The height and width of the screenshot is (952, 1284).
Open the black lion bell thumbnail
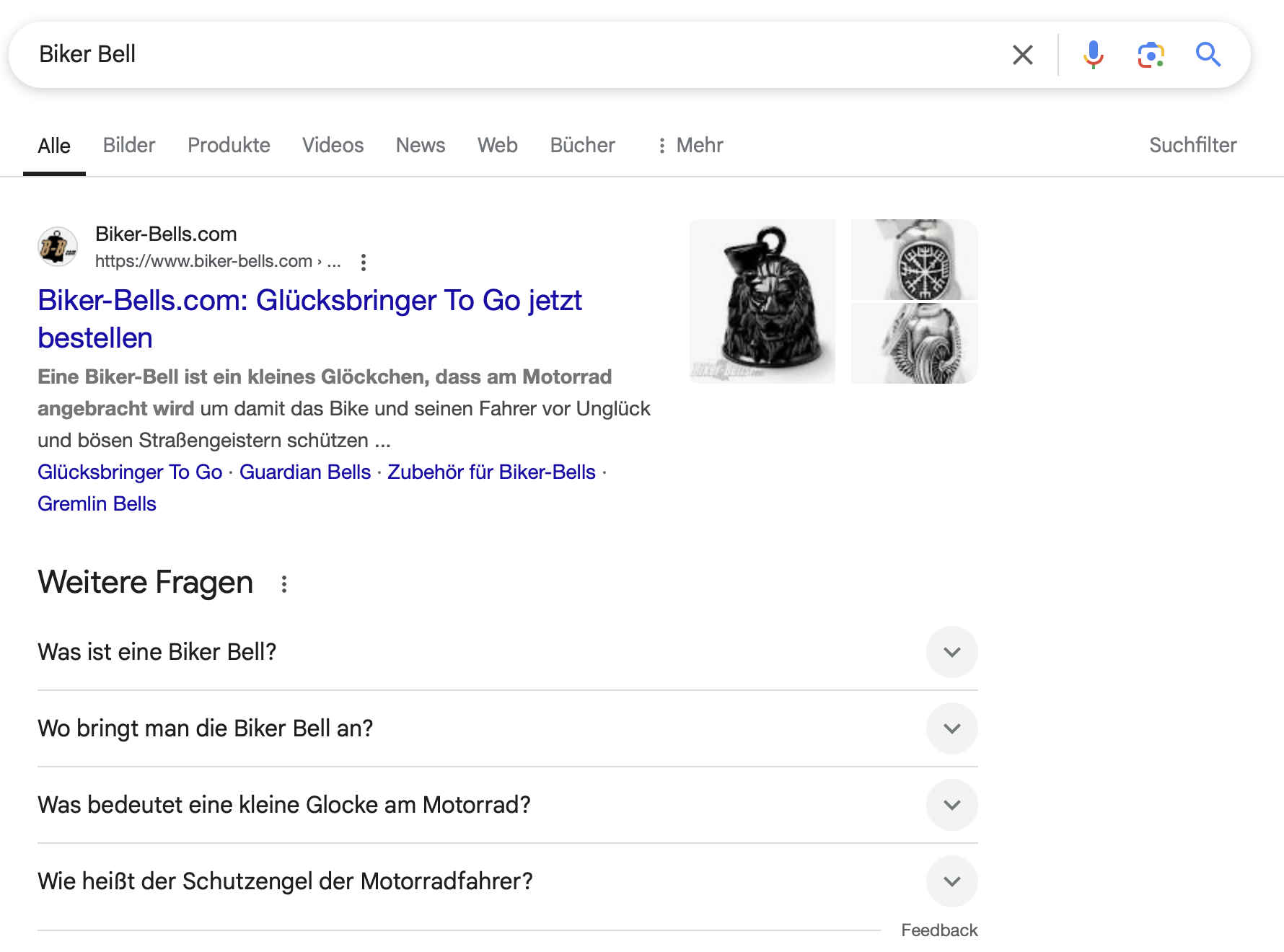tap(762, 301)
